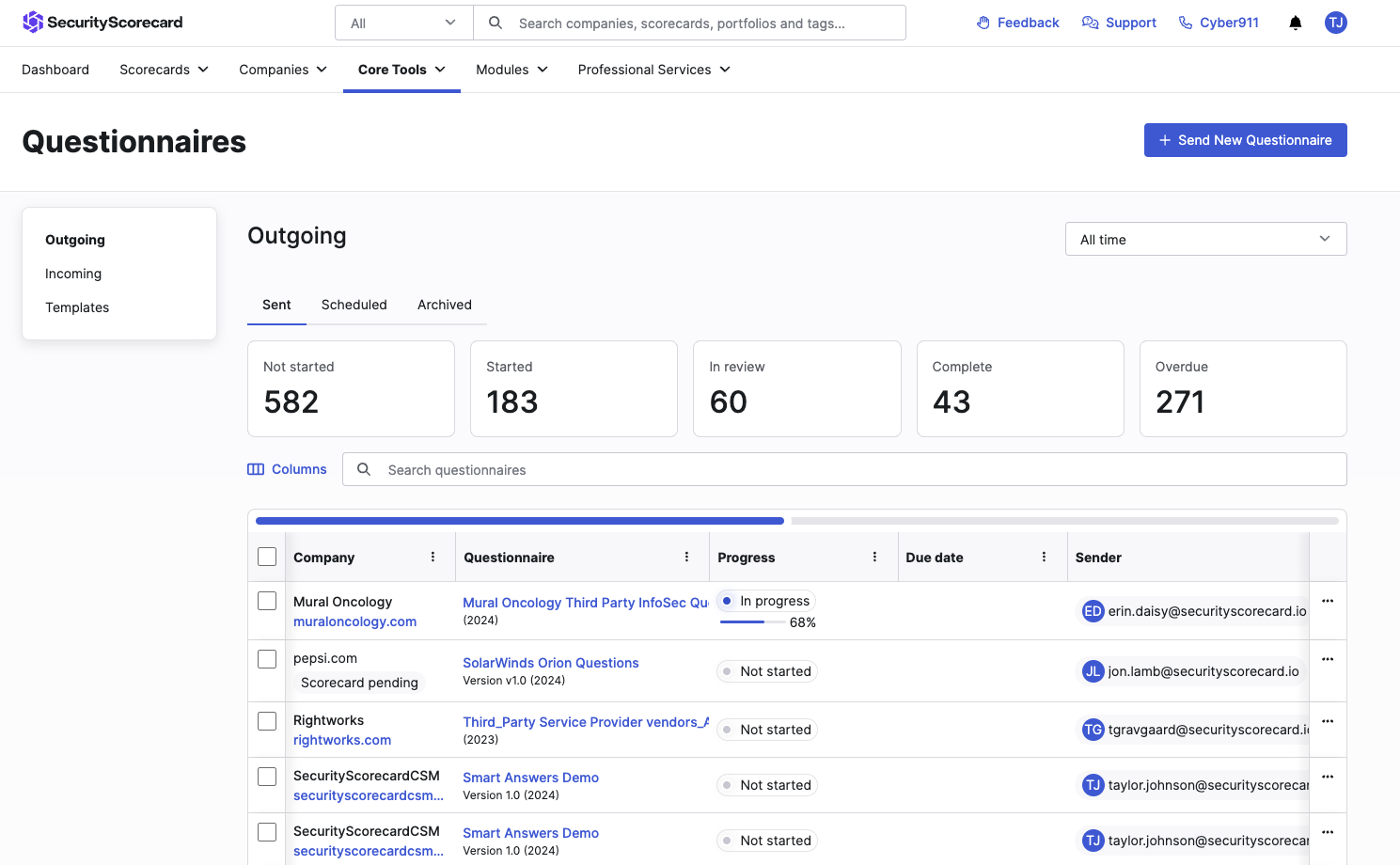The height and width of the screenshot is (865, 1400).
Task: Open Cyber911 link
Action: coord(1219,23)
